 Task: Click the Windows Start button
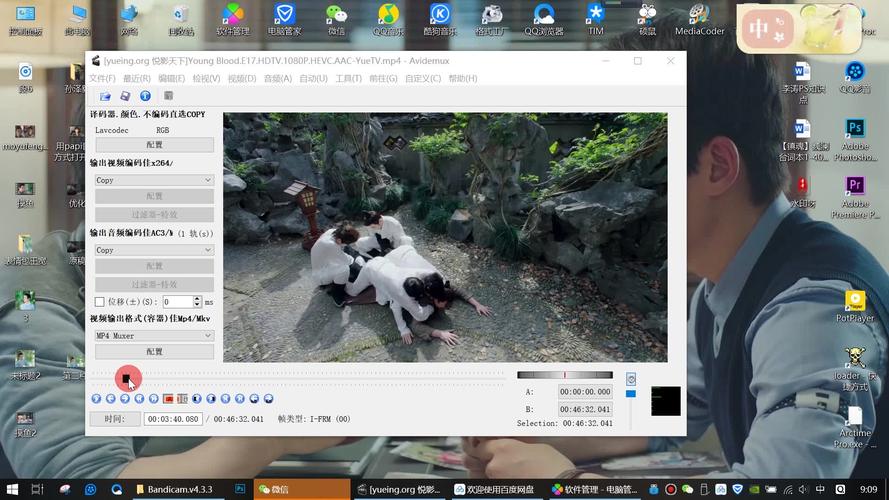(12, 489)
